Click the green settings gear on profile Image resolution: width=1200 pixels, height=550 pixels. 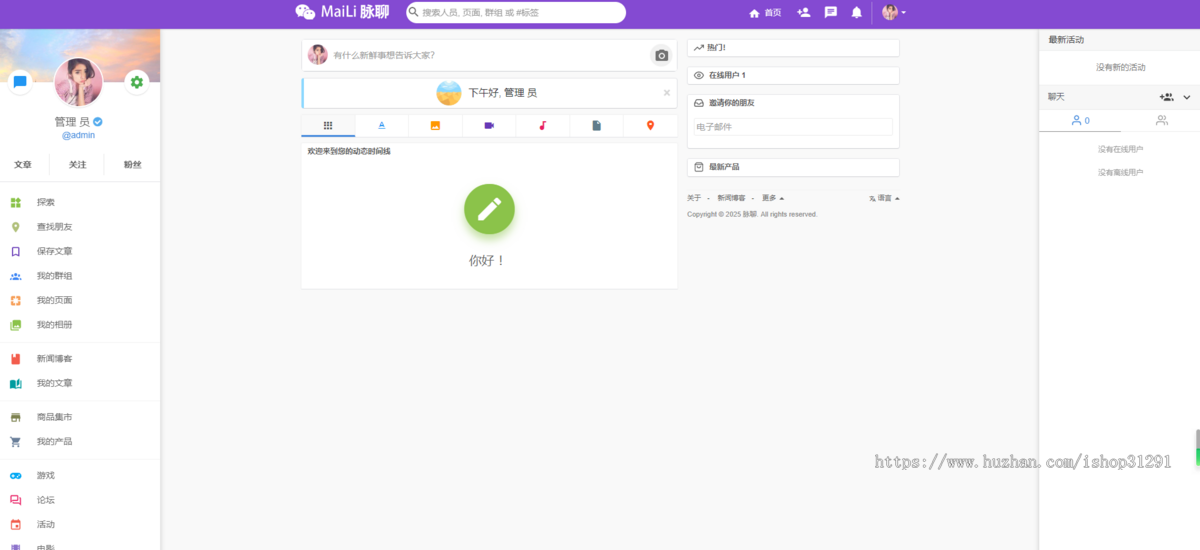[x=137, y=83]
